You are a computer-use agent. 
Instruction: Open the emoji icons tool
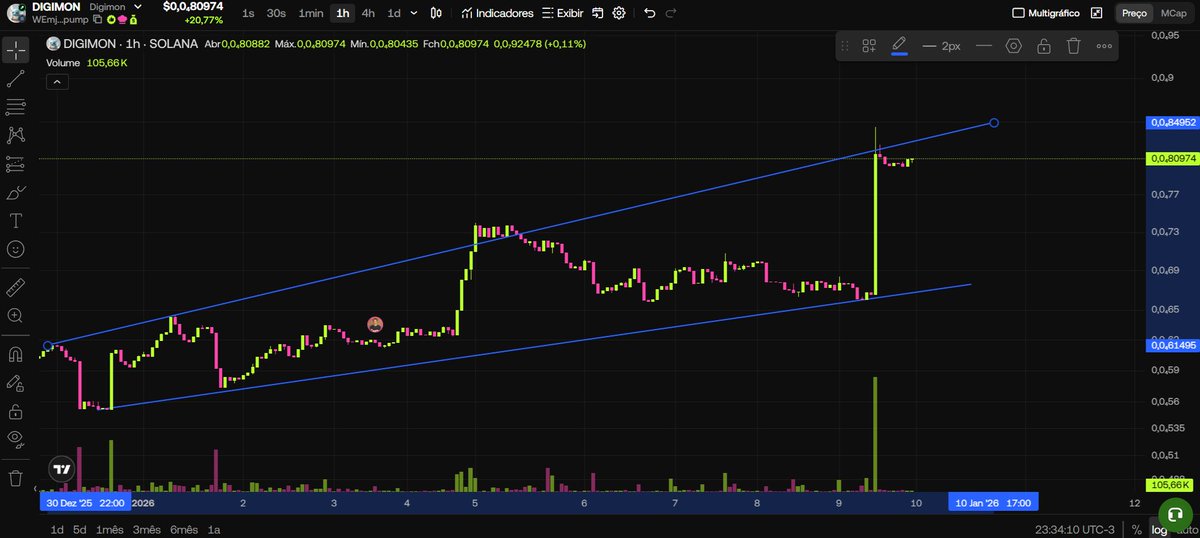point(15,248)
